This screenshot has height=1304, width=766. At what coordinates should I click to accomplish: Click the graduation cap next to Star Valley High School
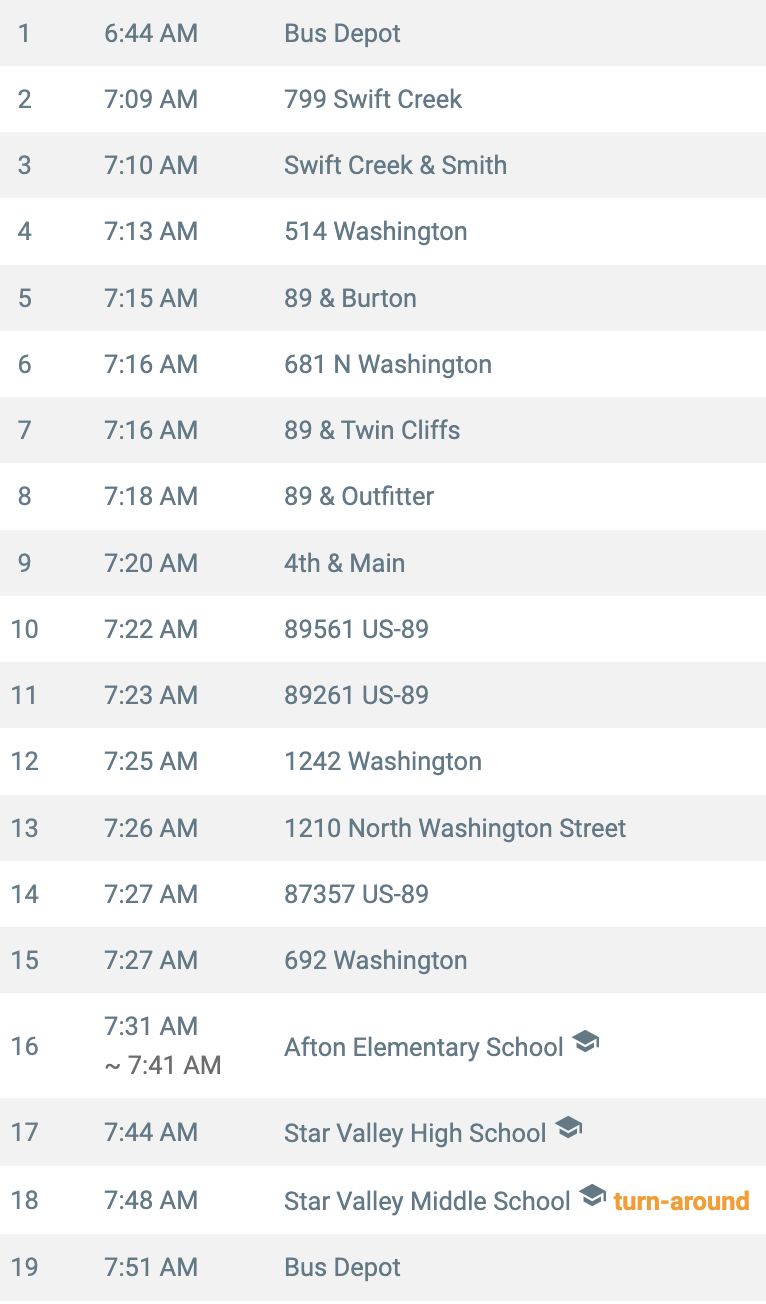[x=568, y=1129]
